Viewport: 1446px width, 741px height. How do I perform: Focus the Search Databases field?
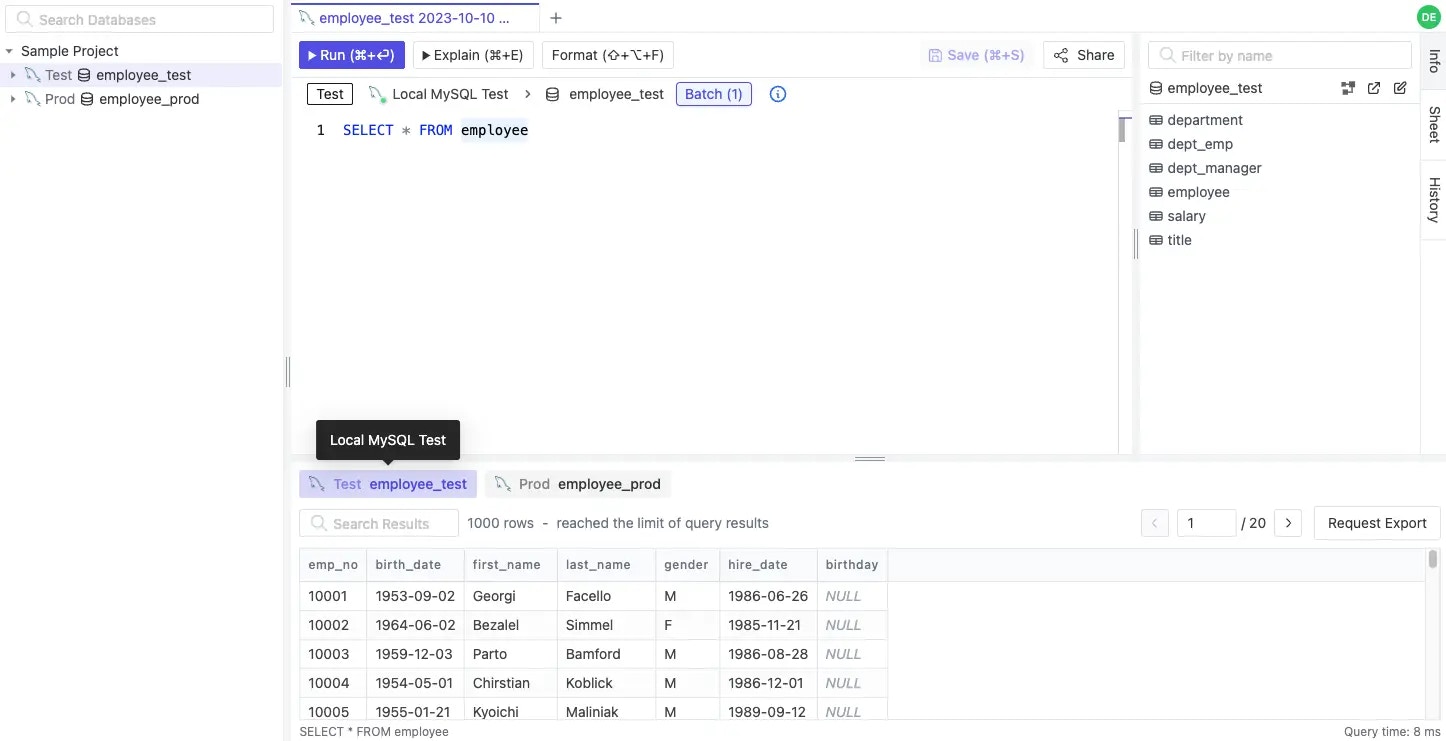[x=141, y=20]
